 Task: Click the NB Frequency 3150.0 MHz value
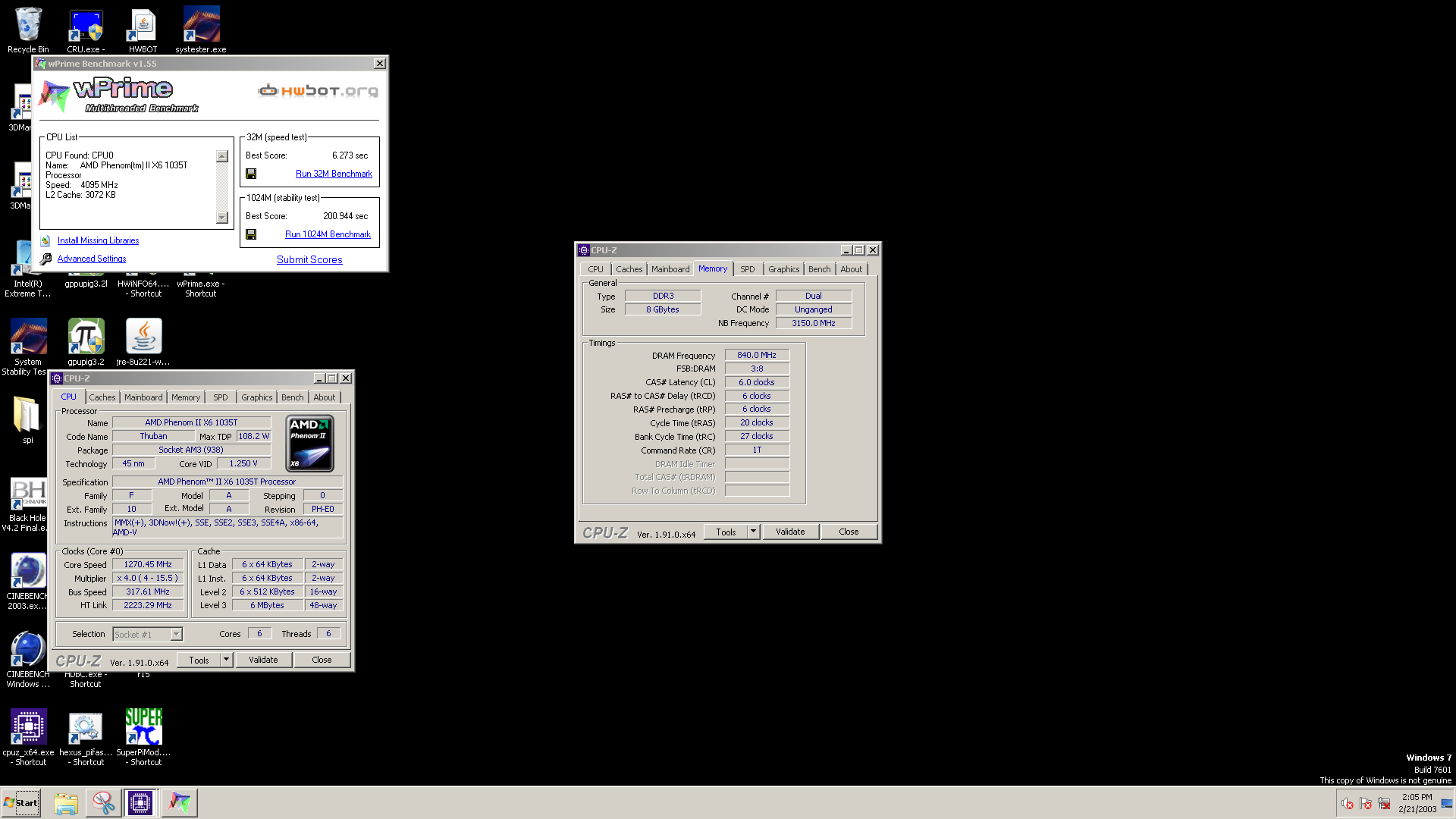814,323
